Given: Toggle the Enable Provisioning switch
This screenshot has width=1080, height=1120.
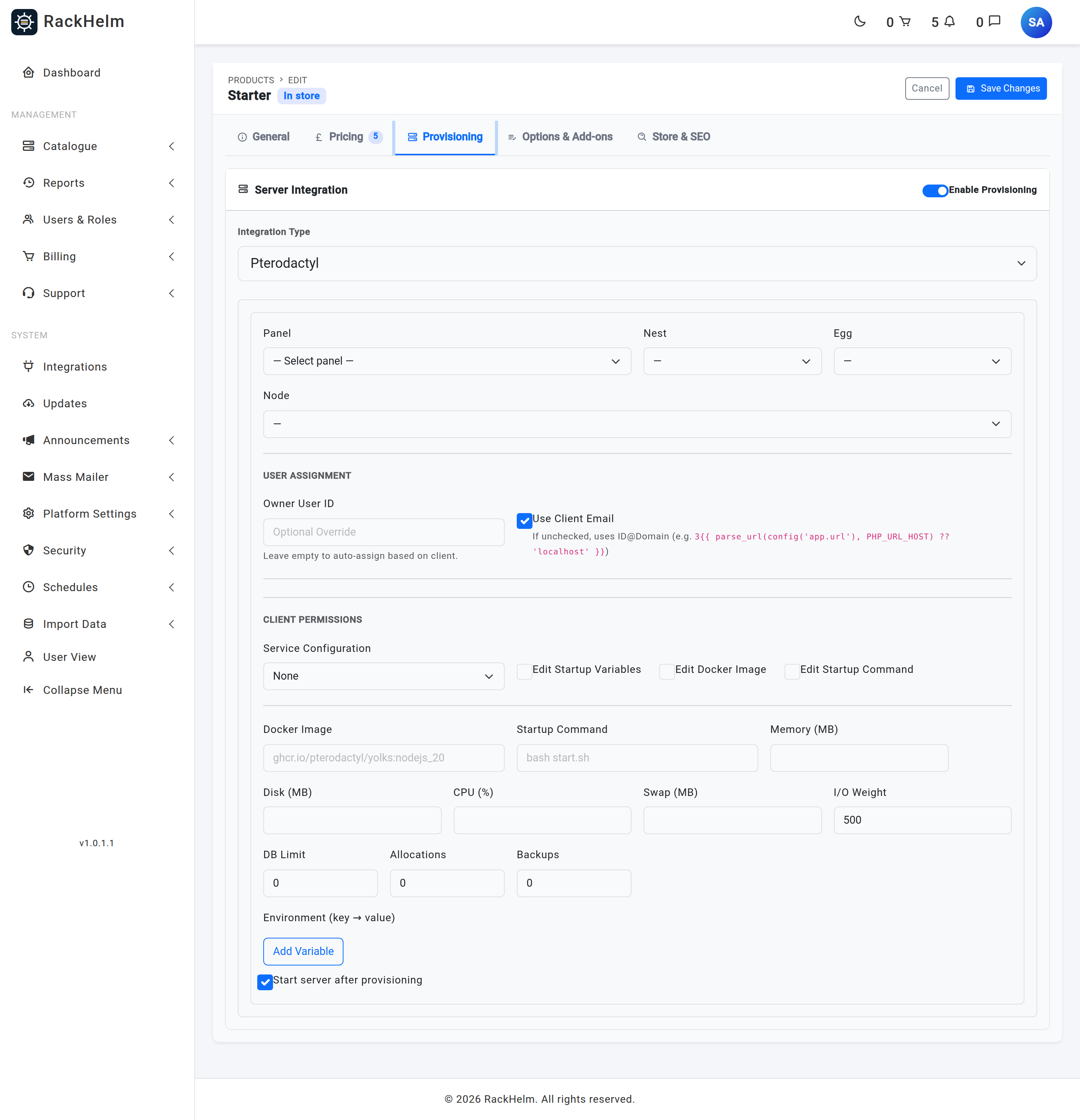Looking at the screenshot, I should [935, 190].
